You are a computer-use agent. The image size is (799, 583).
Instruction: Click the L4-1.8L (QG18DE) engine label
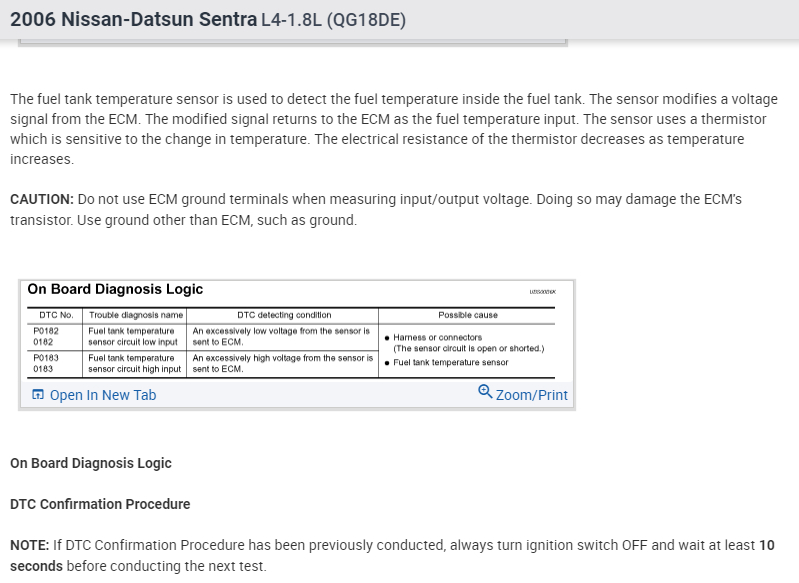[x=332, y=20]
